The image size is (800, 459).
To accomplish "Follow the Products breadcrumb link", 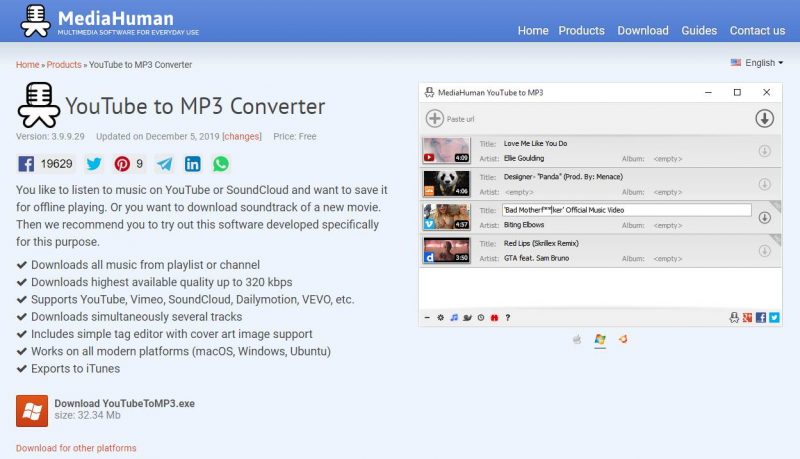I will click(64, 65).
